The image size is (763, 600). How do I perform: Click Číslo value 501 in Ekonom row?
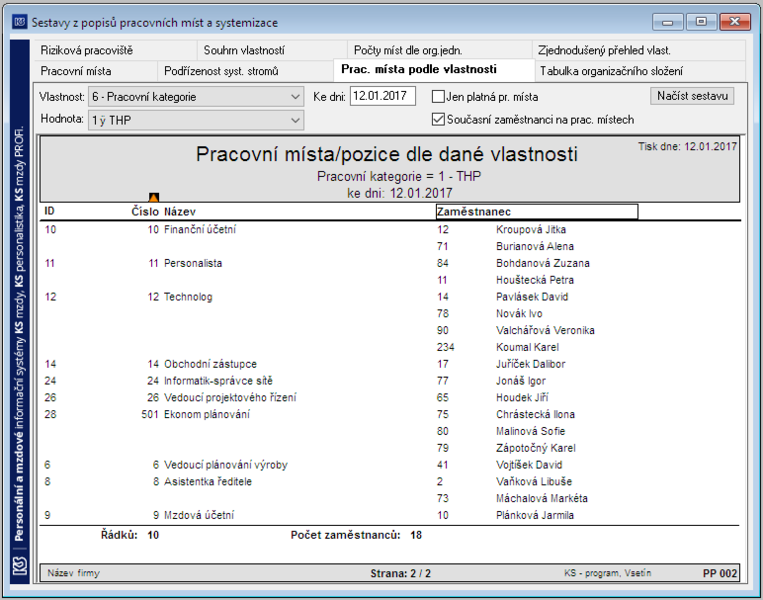(150, 415)
